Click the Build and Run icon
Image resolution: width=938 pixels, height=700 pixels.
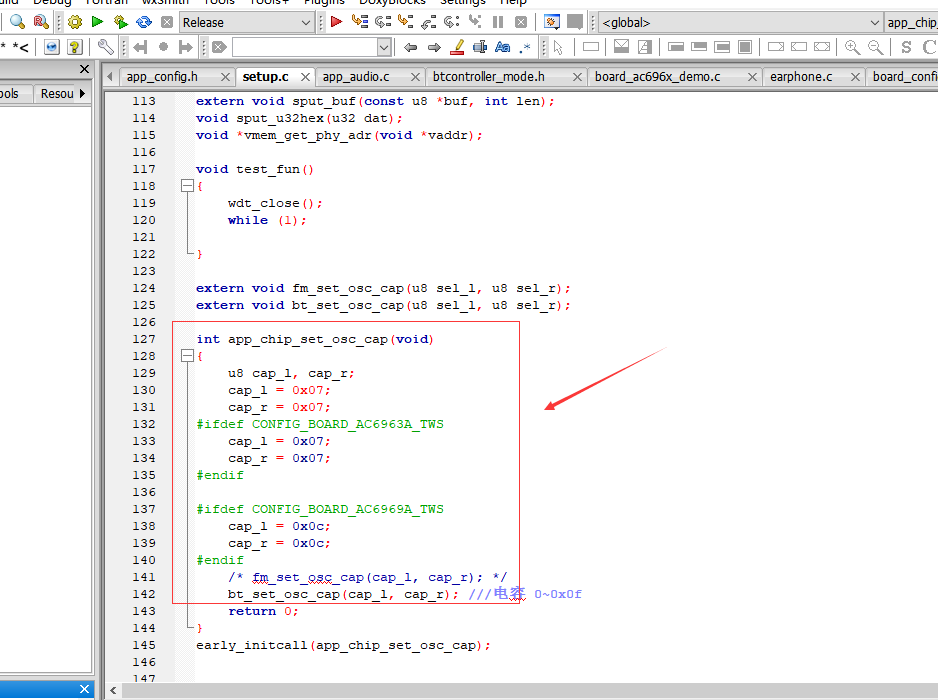[x=121, y=22]
